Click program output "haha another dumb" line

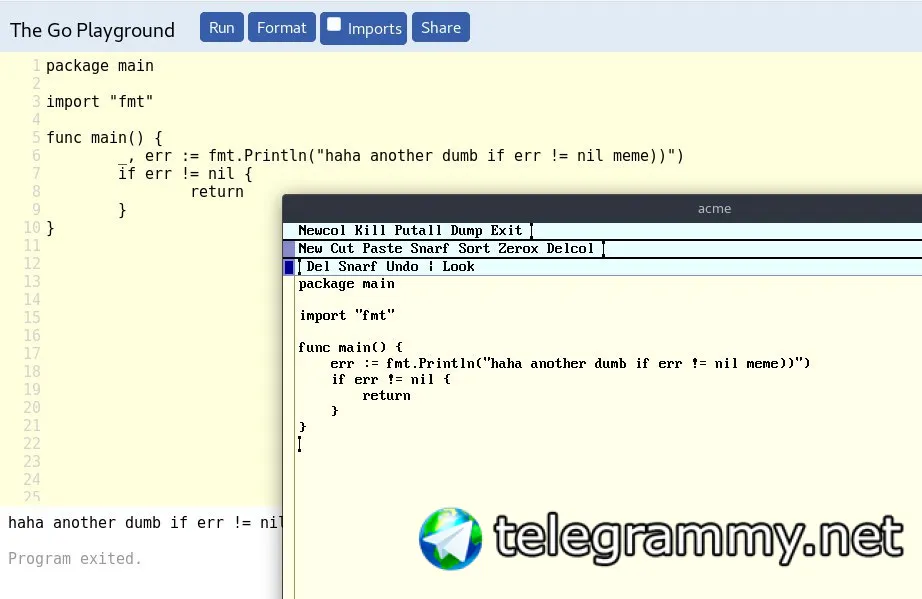145,523
